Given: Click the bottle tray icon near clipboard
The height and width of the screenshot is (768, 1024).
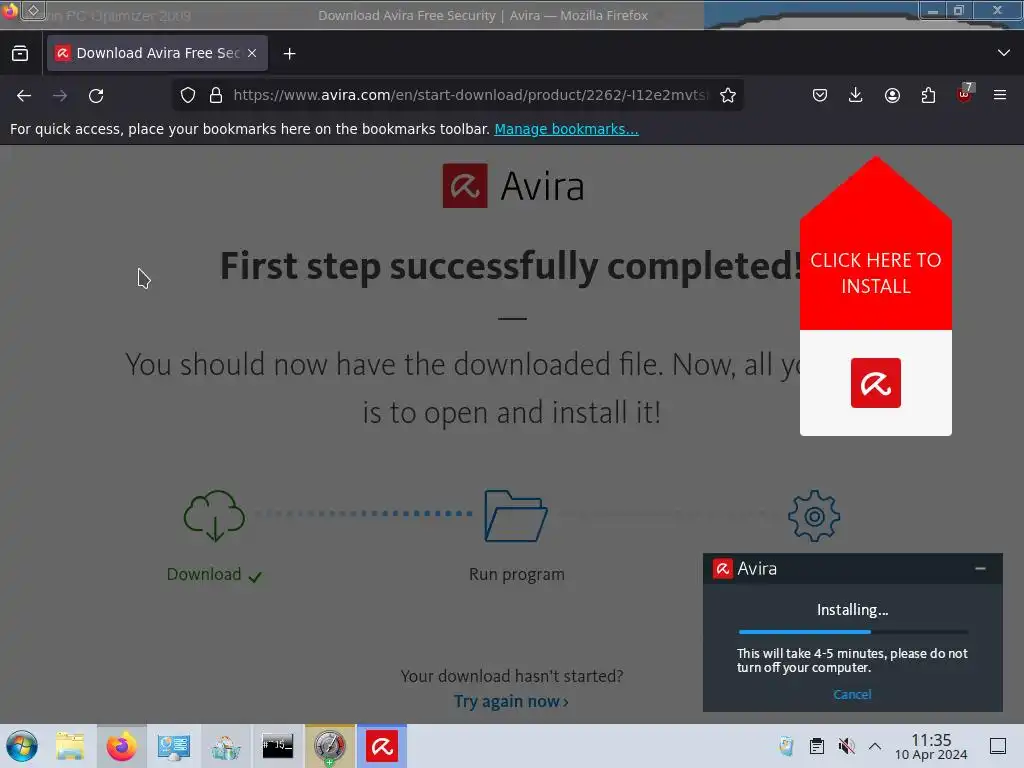Looking at the screenshot, I should coord(787,746).
